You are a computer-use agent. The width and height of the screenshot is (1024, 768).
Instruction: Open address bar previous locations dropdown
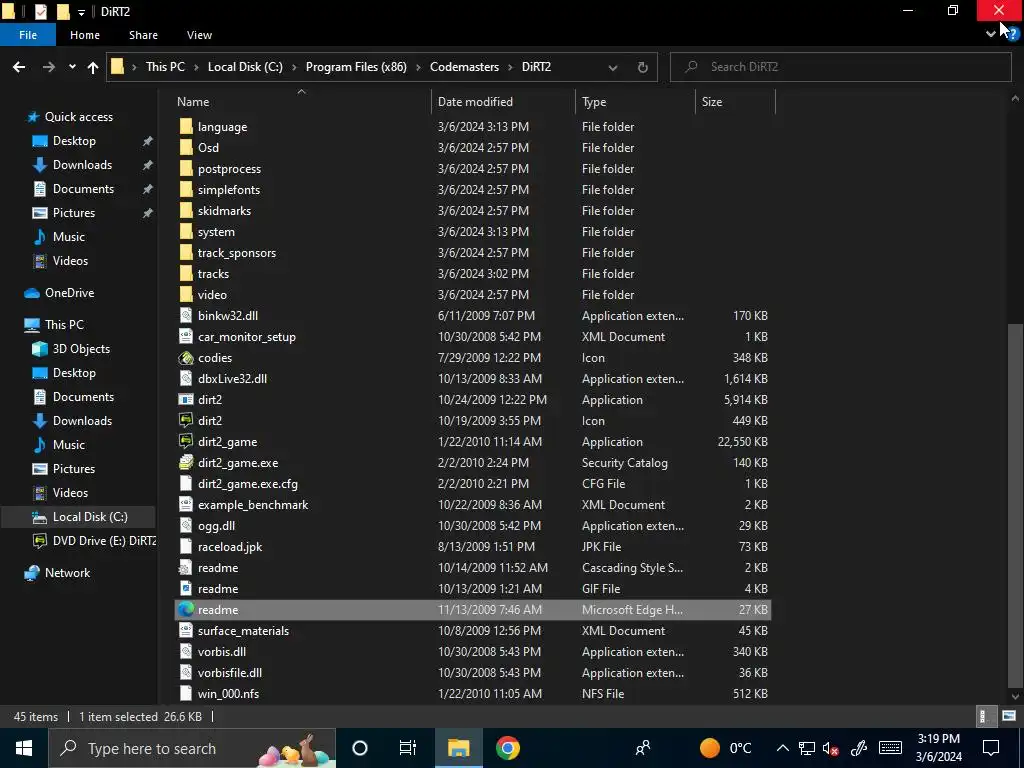[x=613, y=67]
